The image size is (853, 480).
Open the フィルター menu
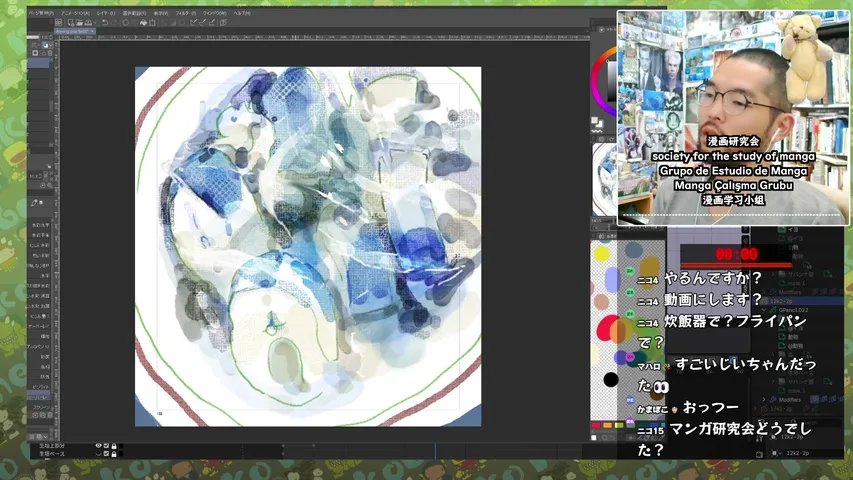pos(186,13)
